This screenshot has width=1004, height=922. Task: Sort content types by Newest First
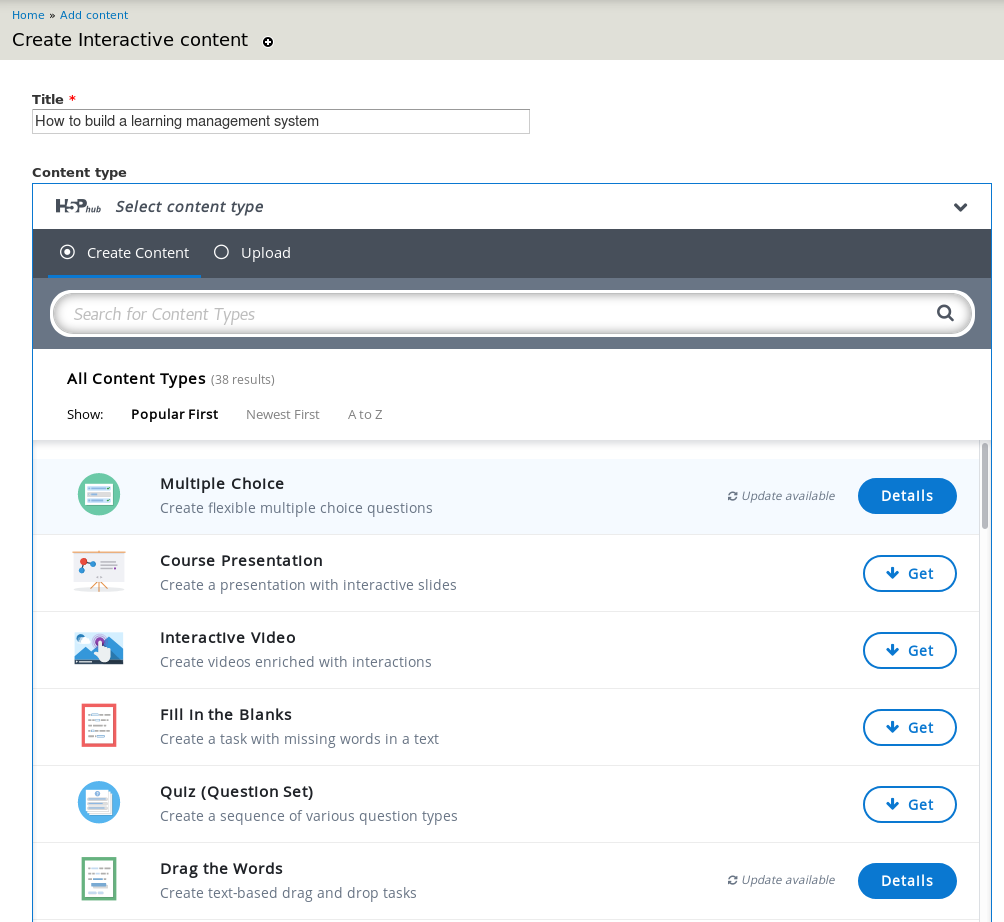tap(282, 414)
